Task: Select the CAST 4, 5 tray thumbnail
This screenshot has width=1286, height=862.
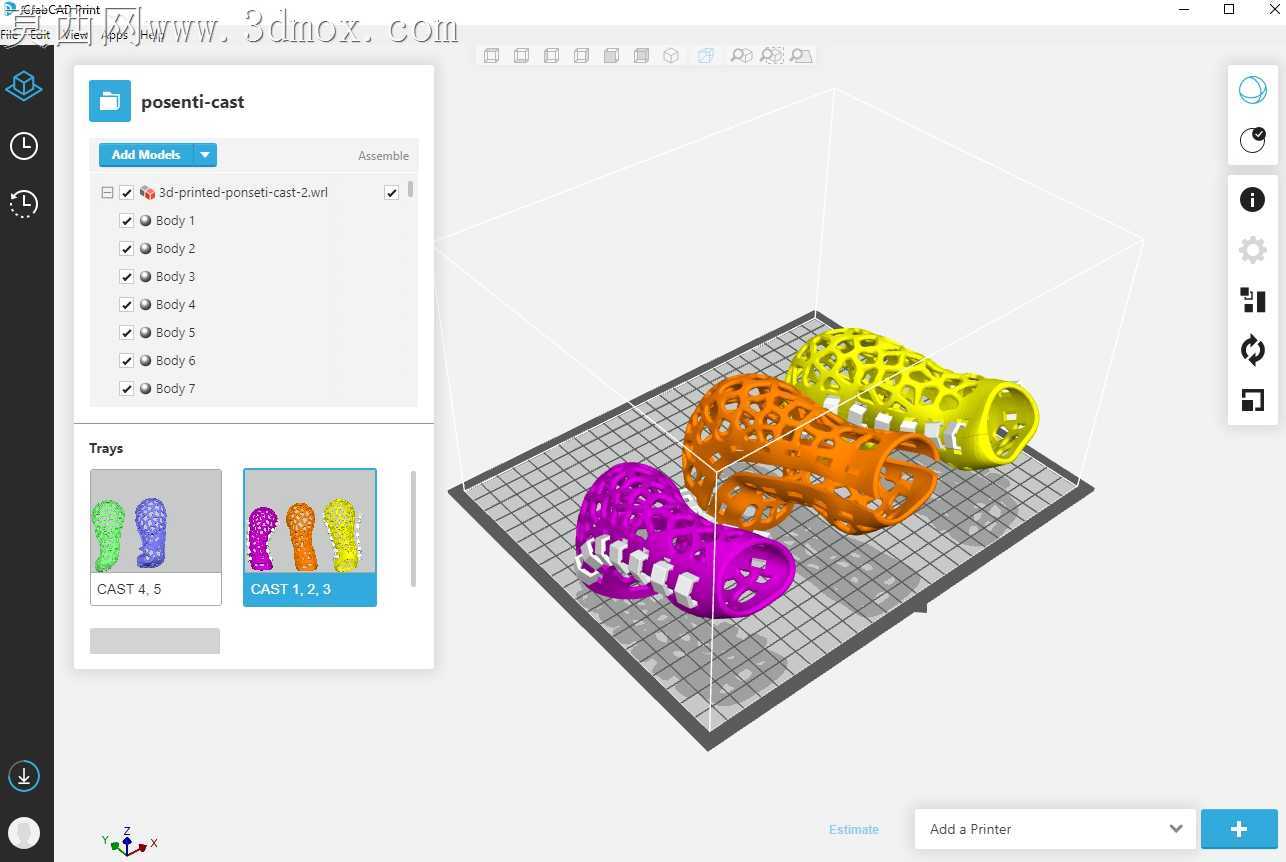Action: pos(156,537)
